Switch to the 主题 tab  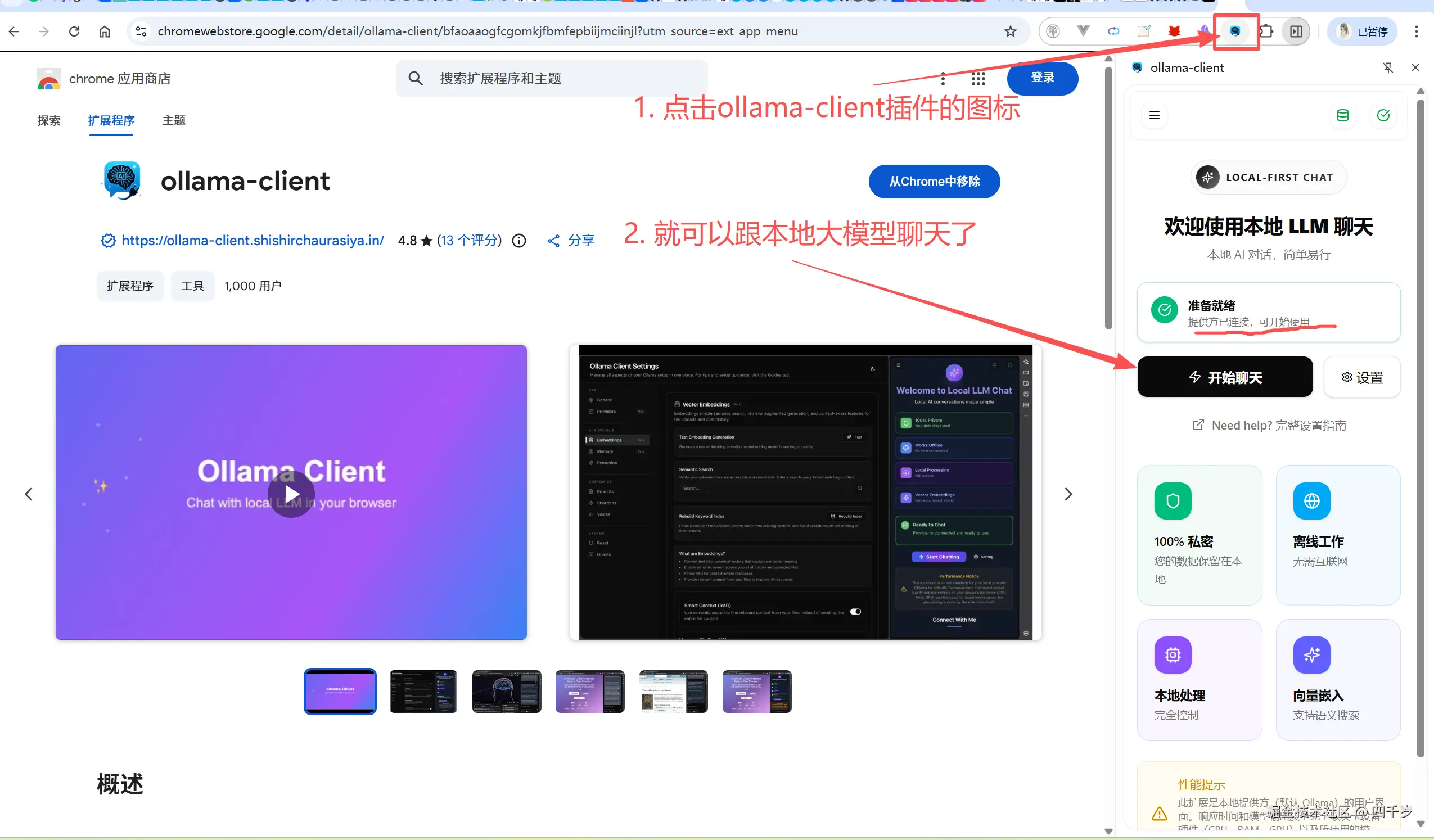tap(174, 120)
